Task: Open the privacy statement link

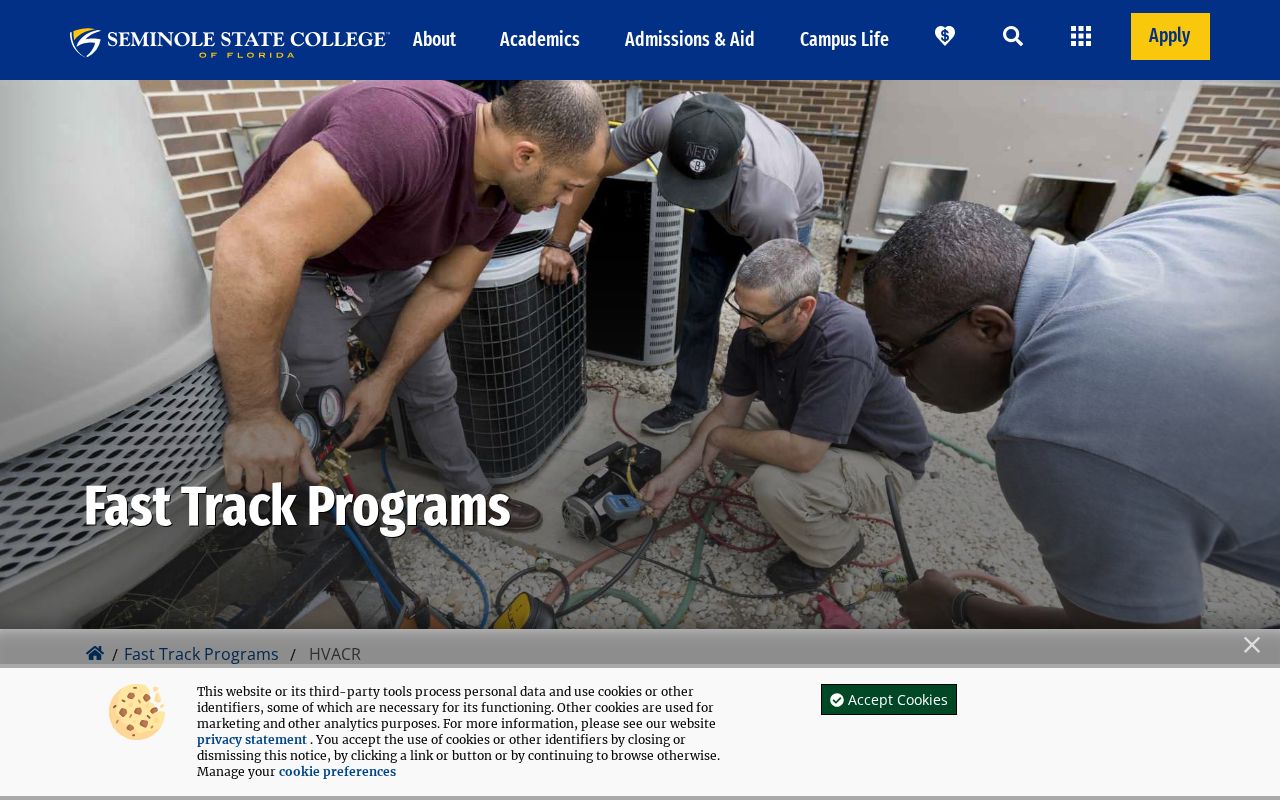Action: tap(252, 740)
